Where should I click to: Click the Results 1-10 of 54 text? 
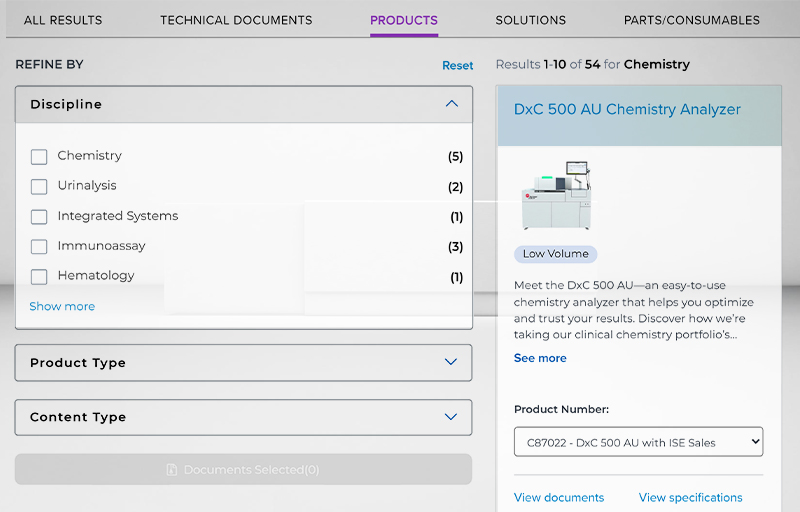click(593, 64)
